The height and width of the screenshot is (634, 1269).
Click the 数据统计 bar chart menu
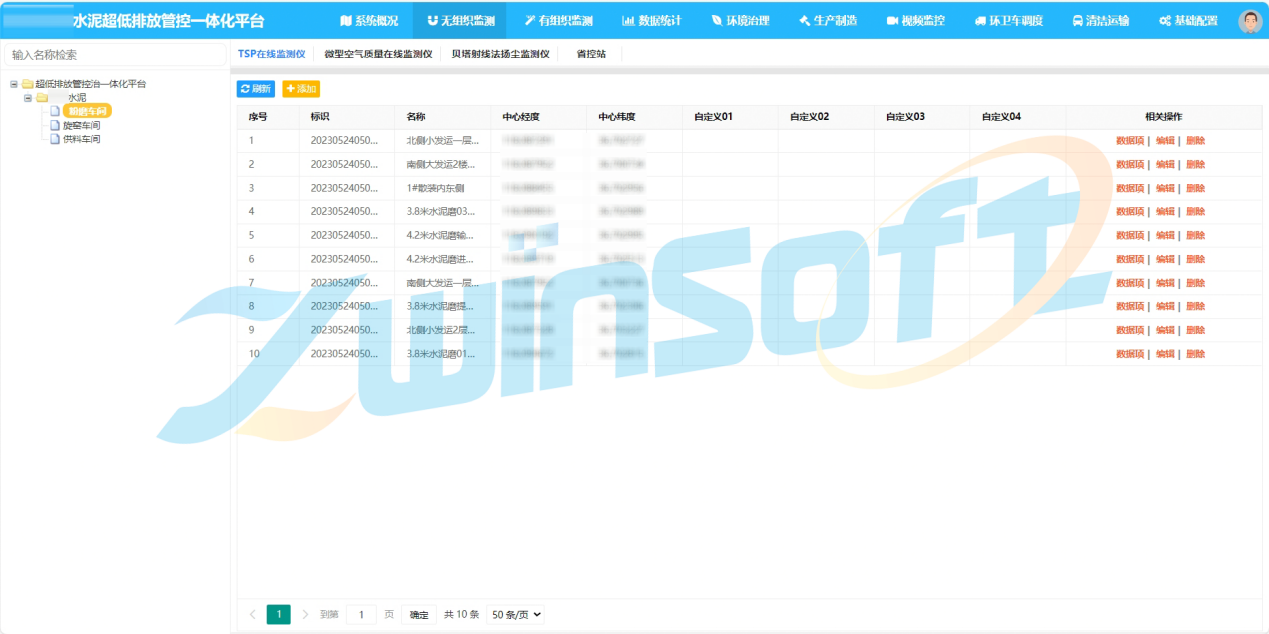click(x=651, y=20)
